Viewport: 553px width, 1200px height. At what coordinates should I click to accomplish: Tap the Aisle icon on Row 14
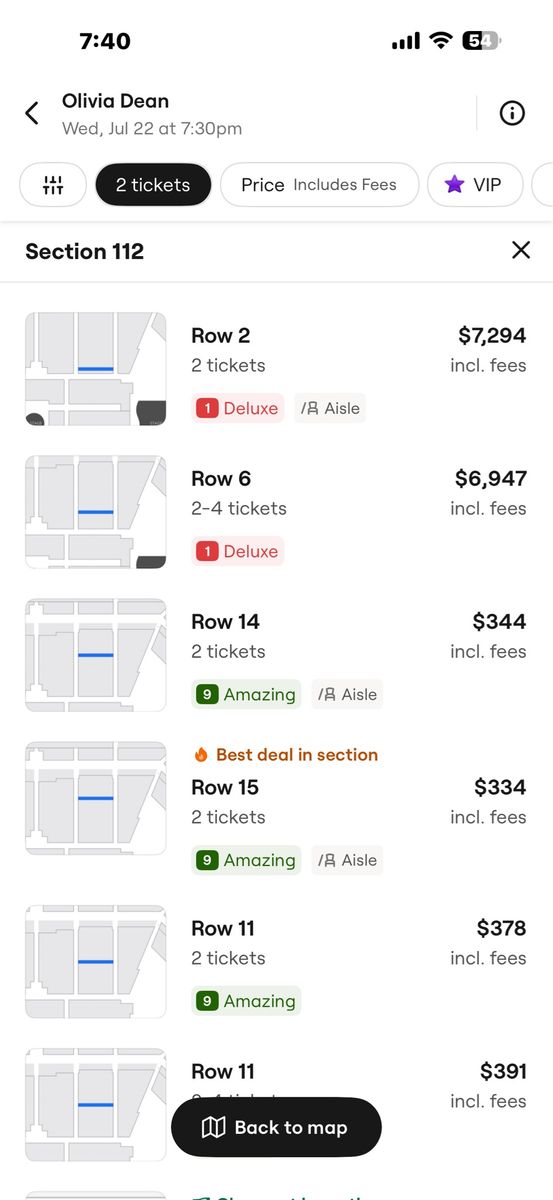coord(326,694)
